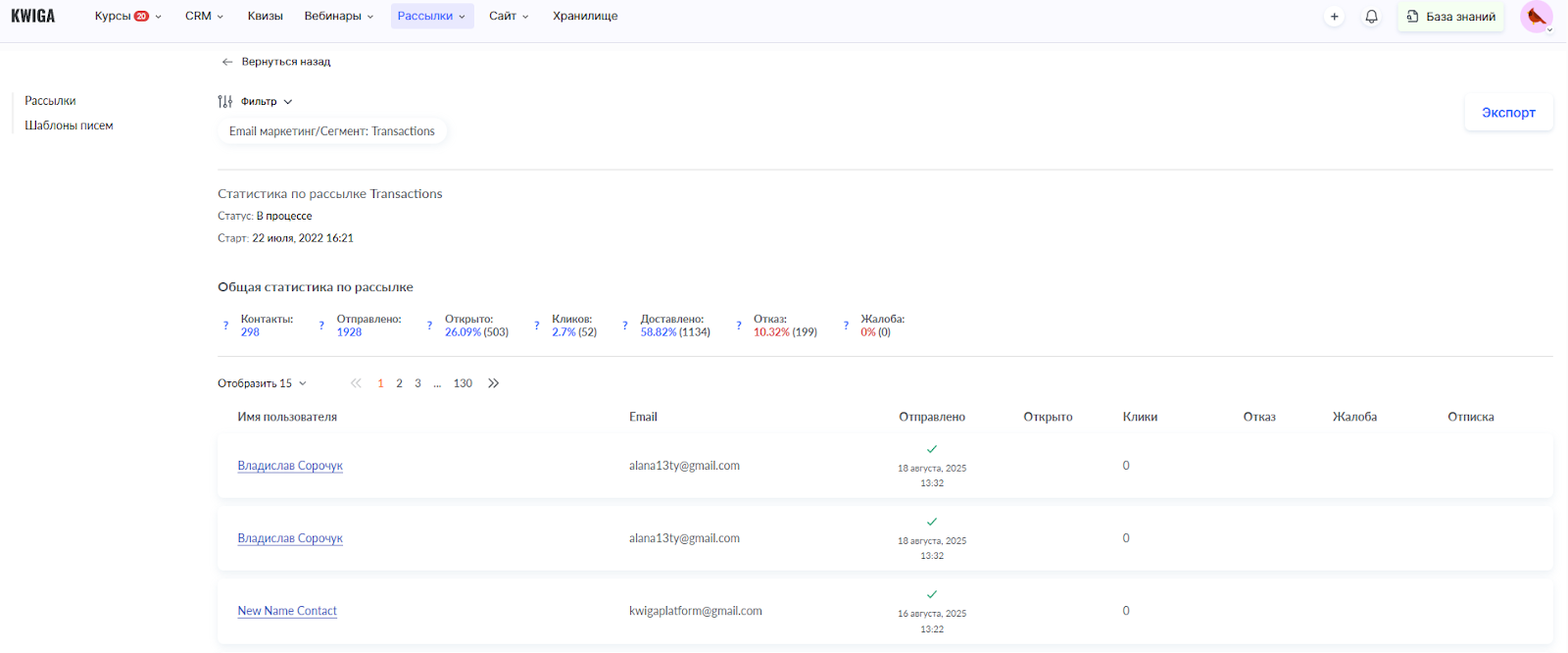Click the notification bell icon
Screen dimensions: 1568x653
coord(1371,17)
